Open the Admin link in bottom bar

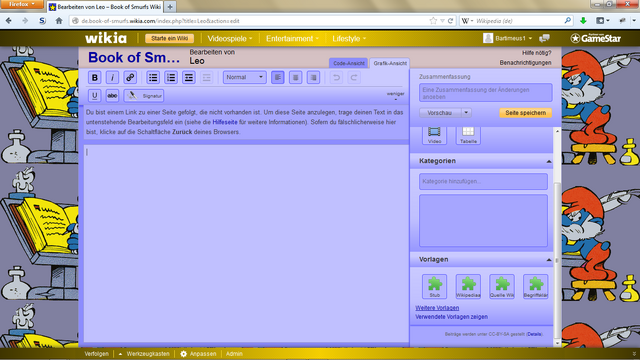coord(234,354)
